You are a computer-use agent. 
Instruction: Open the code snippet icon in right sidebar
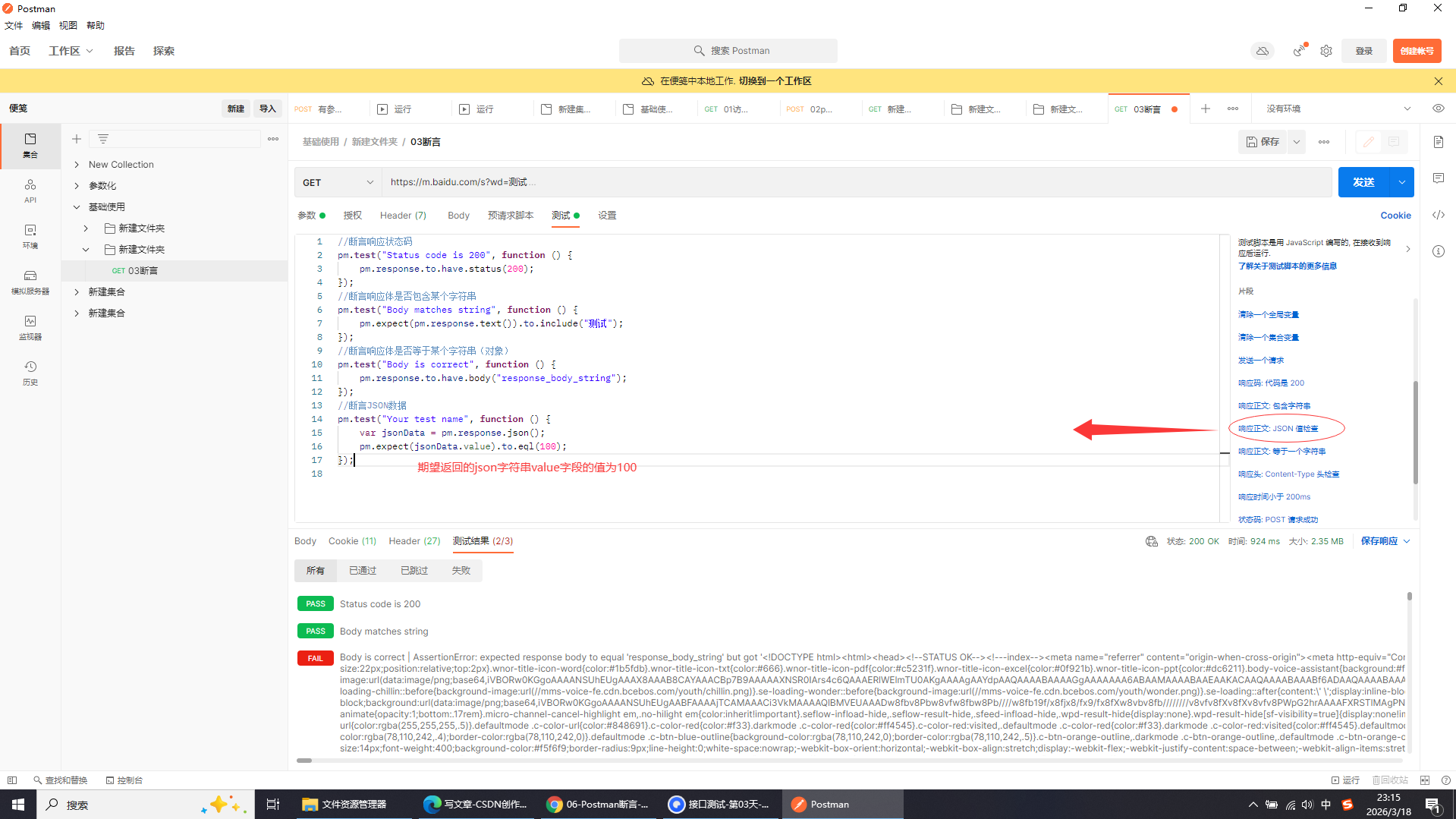(x=1439, y=215)
